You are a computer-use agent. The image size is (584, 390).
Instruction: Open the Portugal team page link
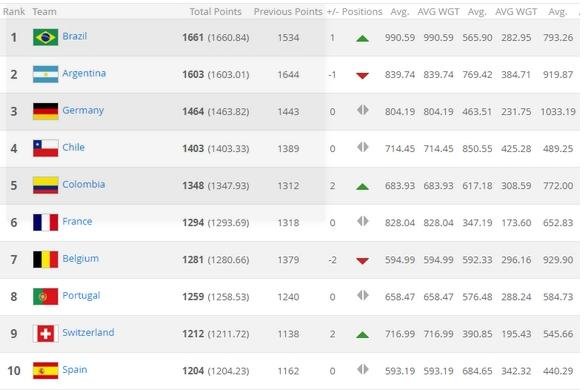[x=81, y=296]
